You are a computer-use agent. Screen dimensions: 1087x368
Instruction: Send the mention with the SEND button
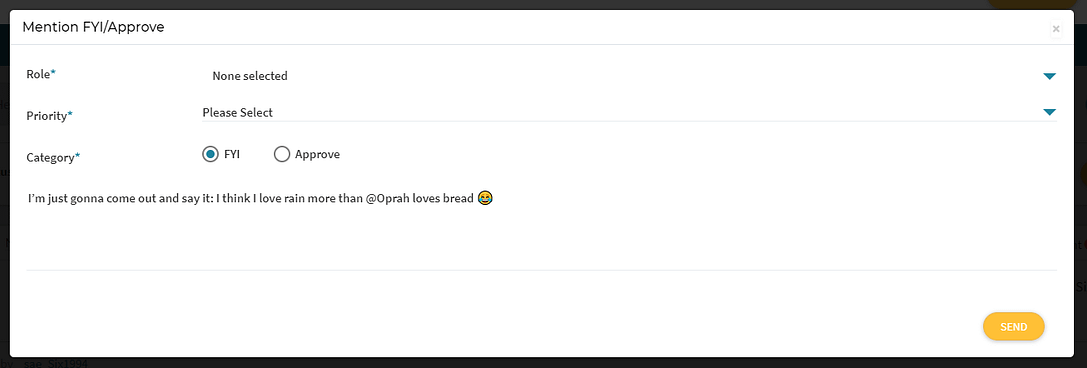pos(1014,326)
